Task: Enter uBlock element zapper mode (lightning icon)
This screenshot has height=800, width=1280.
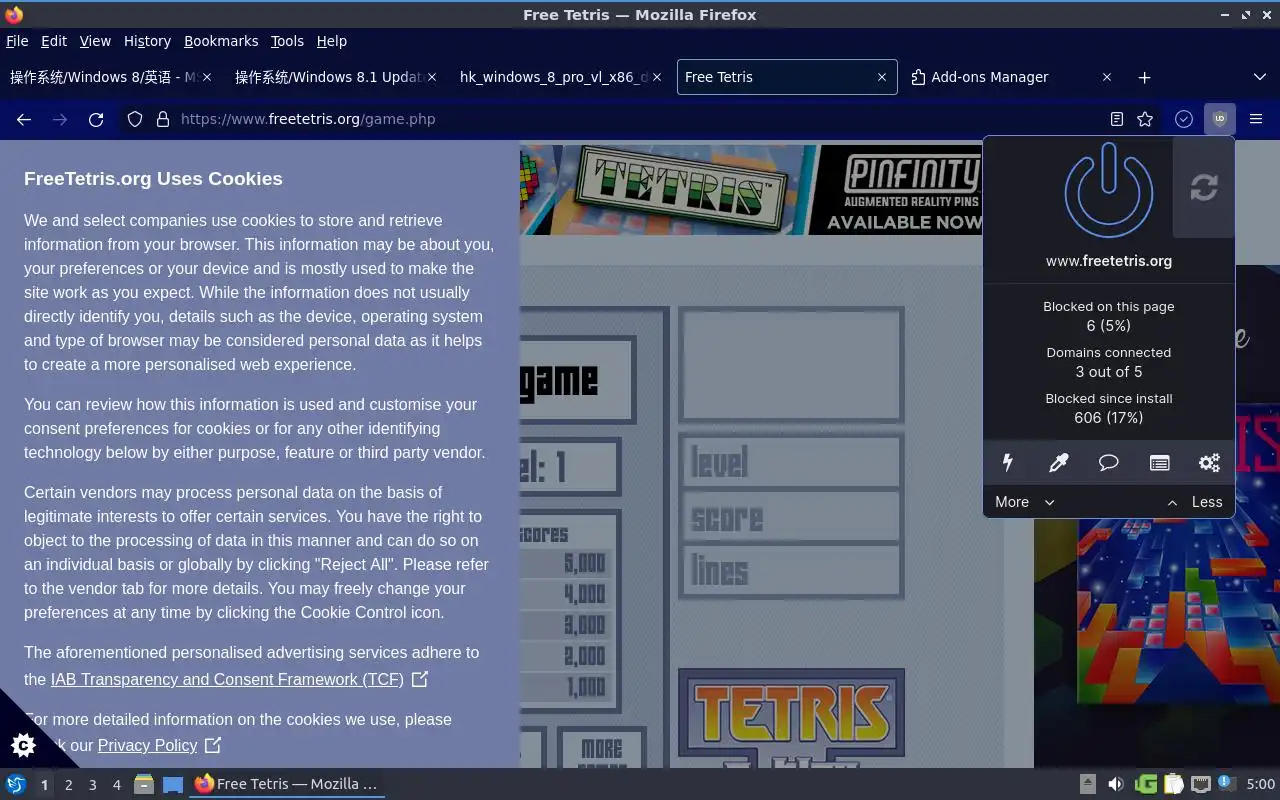Action: click(1008, 462)
